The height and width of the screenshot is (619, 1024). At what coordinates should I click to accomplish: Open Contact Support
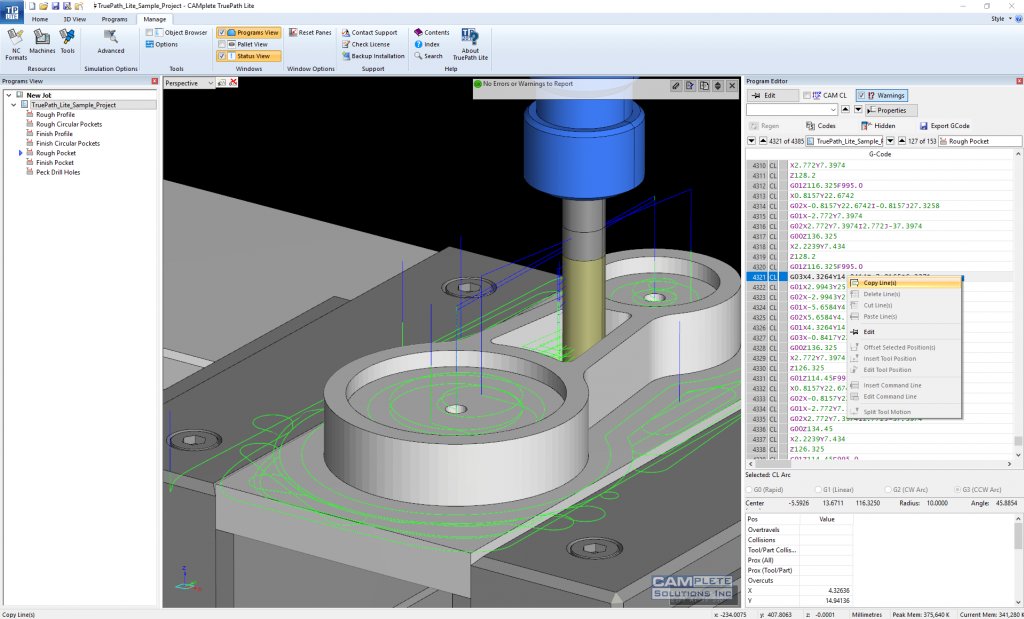[x=370, y=33]
